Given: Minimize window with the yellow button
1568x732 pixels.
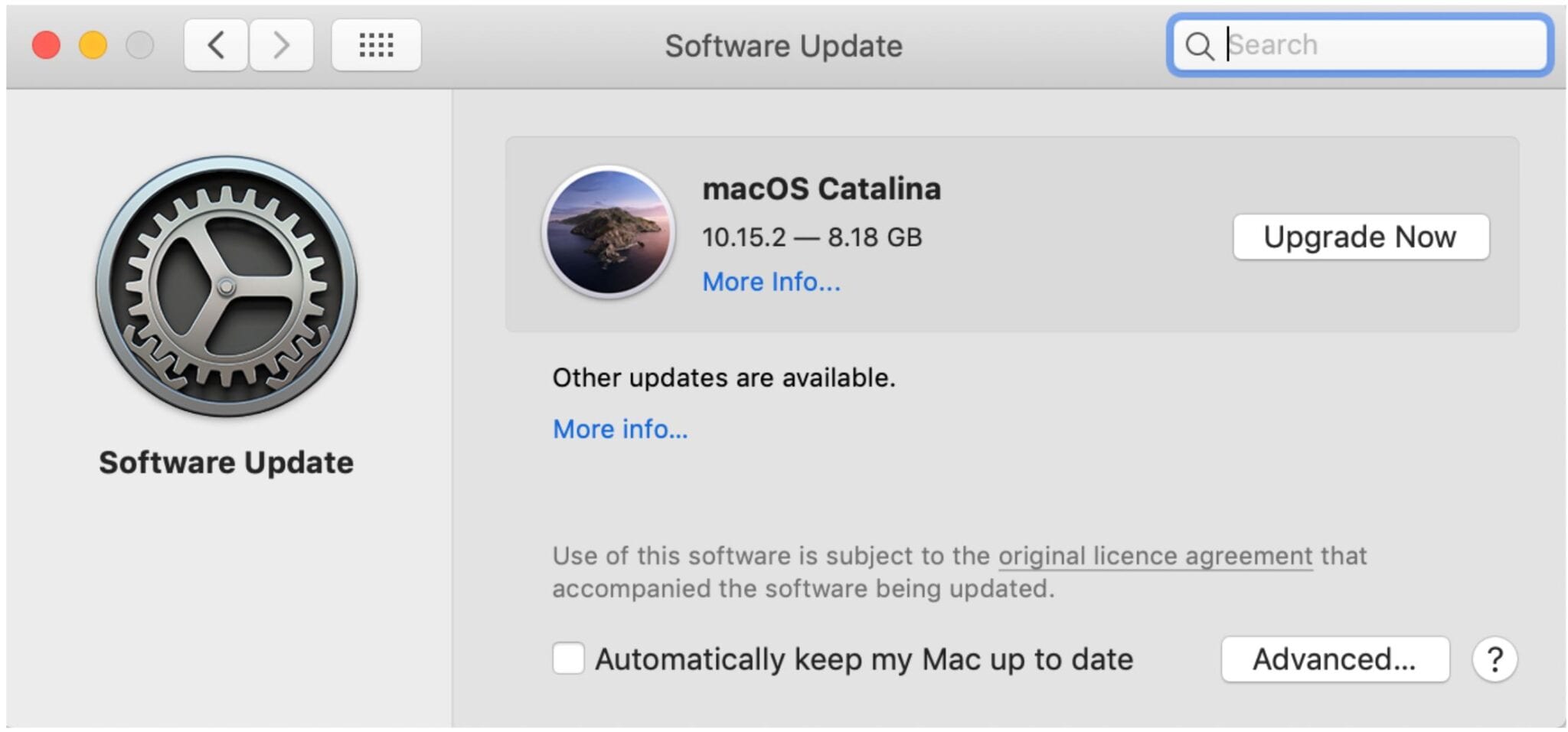Looking at the screenshot, I should (x=93, y=45).
